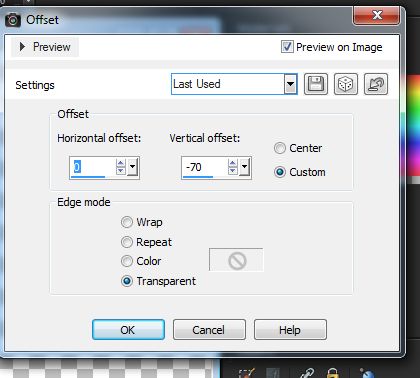Click the link chain icon at bottom
The width and height of the screenshot is (420, 378).
tap(307, 373)
